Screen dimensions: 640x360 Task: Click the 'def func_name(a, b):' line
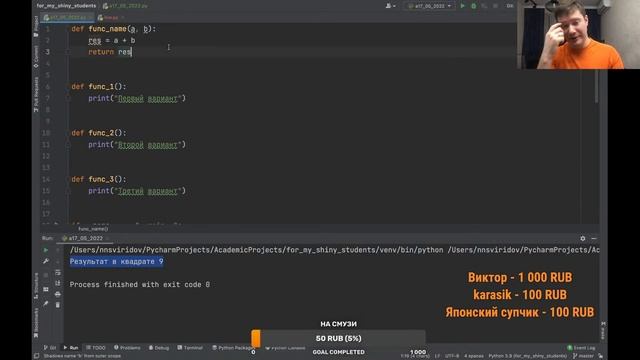point(113,29)
